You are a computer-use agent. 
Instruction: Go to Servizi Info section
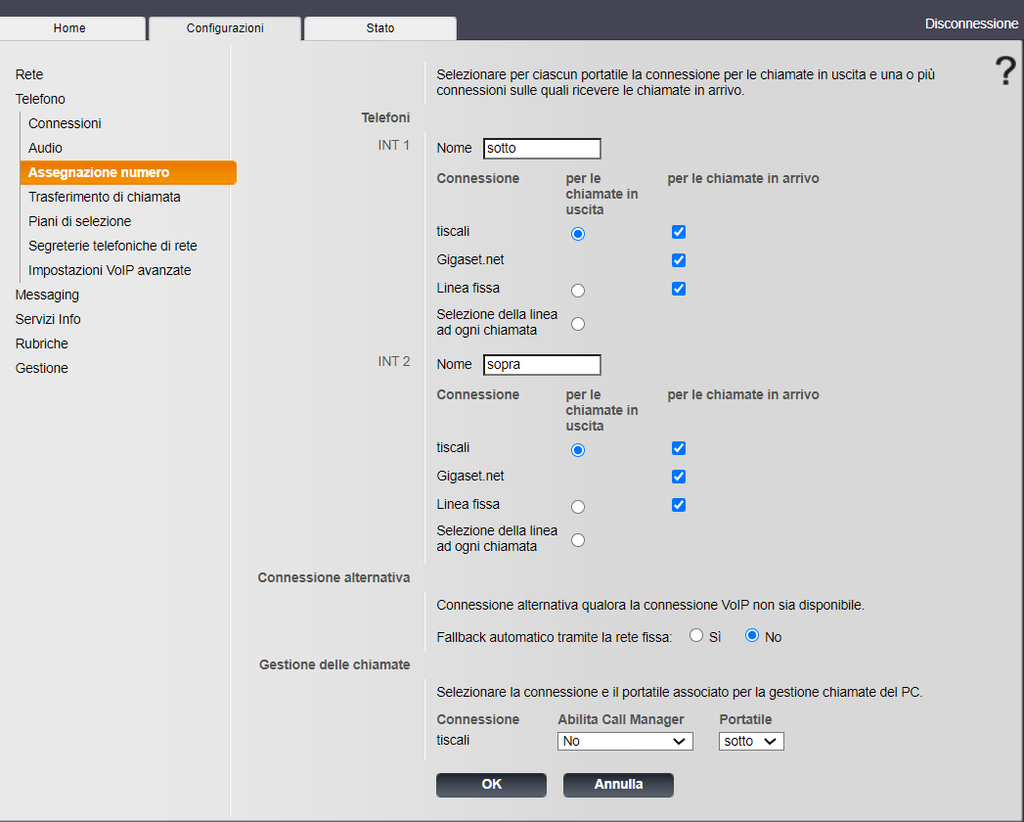point(48,319)
